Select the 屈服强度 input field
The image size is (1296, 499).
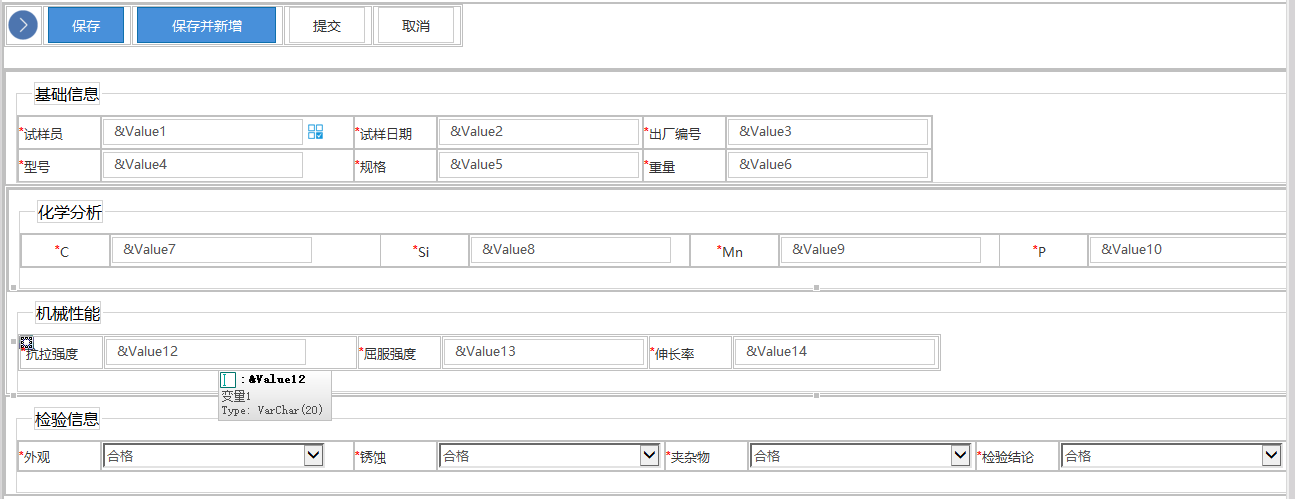(x=545, y=352)
